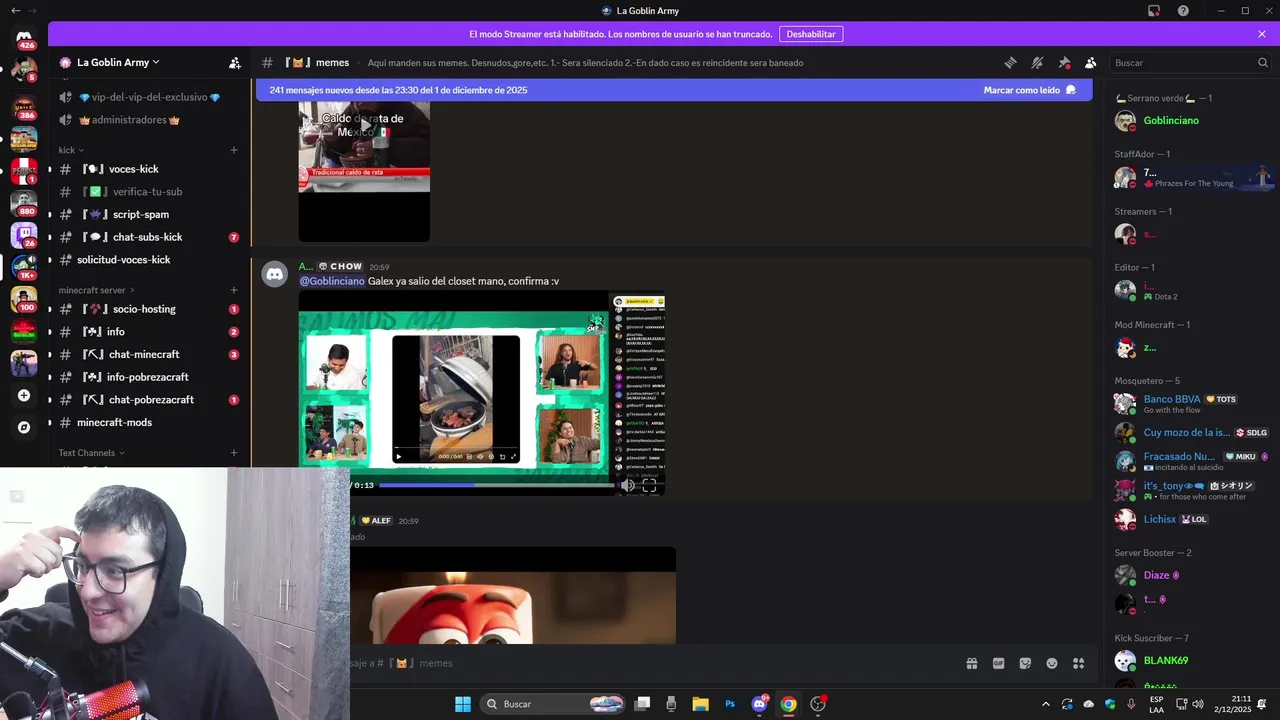This screenshot has width=1280, height=720.
Task: Open the apps launcher icon
Action: click(1079, 663)
